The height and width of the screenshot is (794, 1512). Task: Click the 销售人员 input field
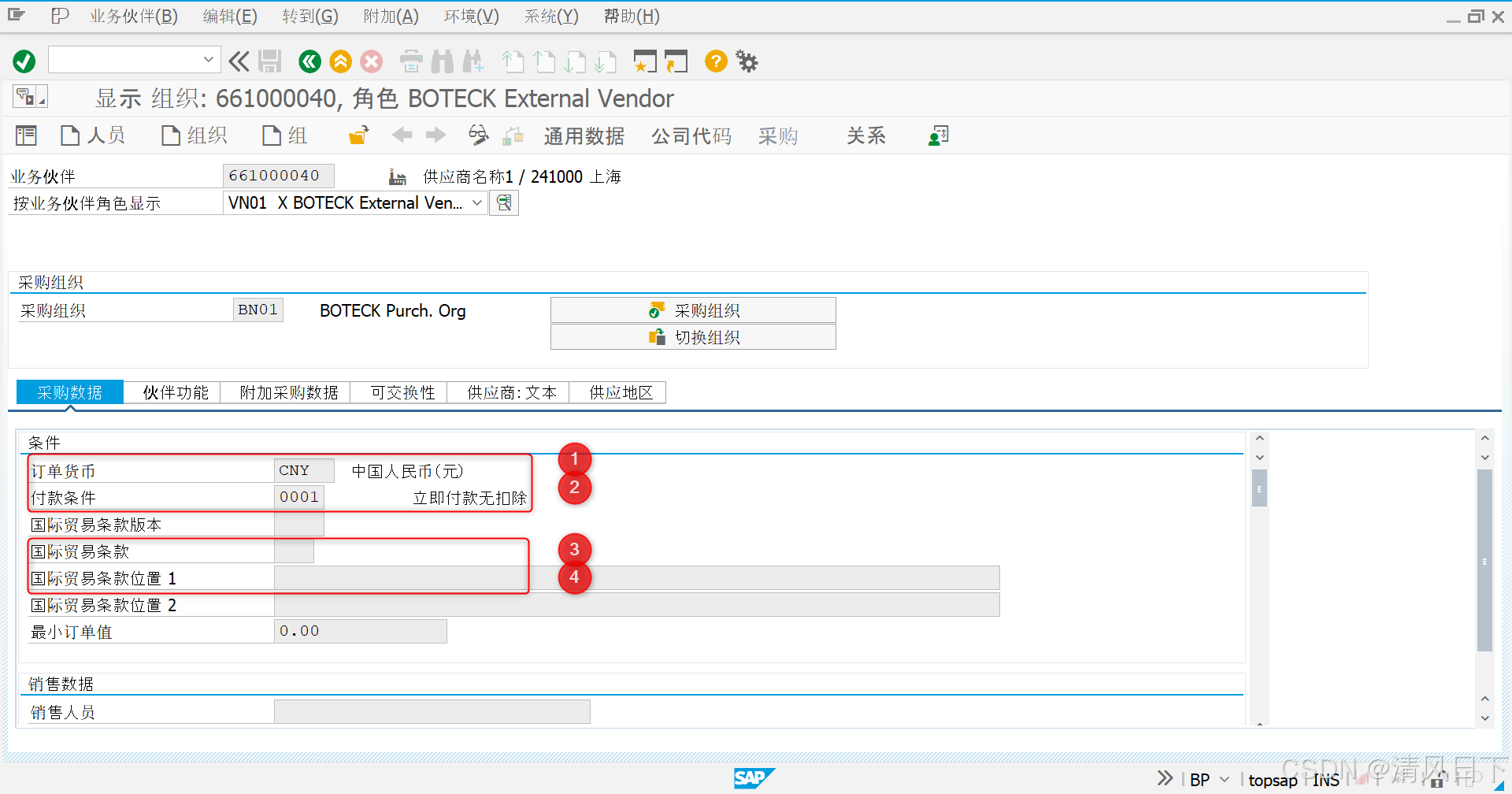pyautogui.click(x=432, y=711)
